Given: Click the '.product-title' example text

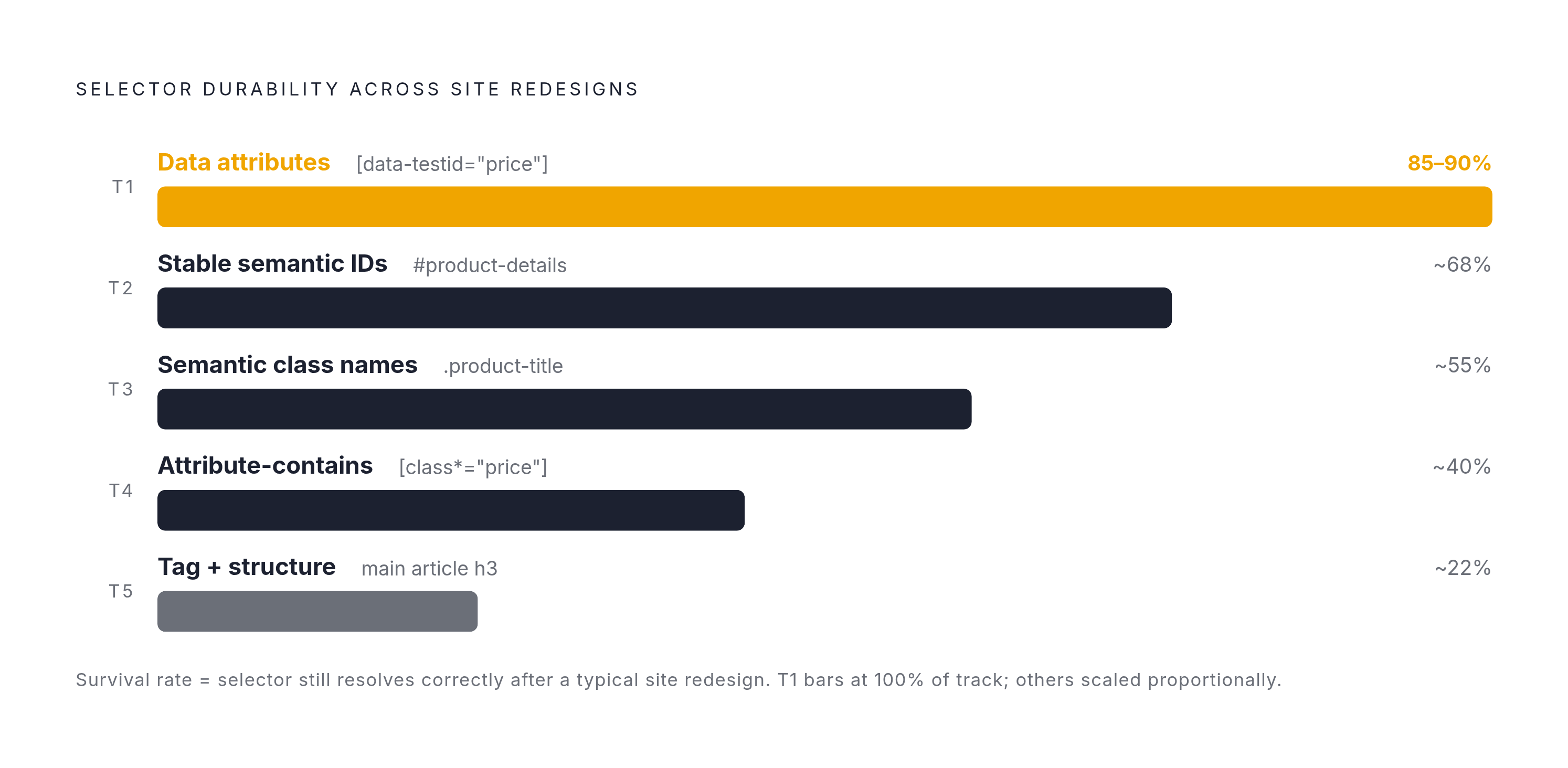Looking at the screenshot, I should 503,366.
